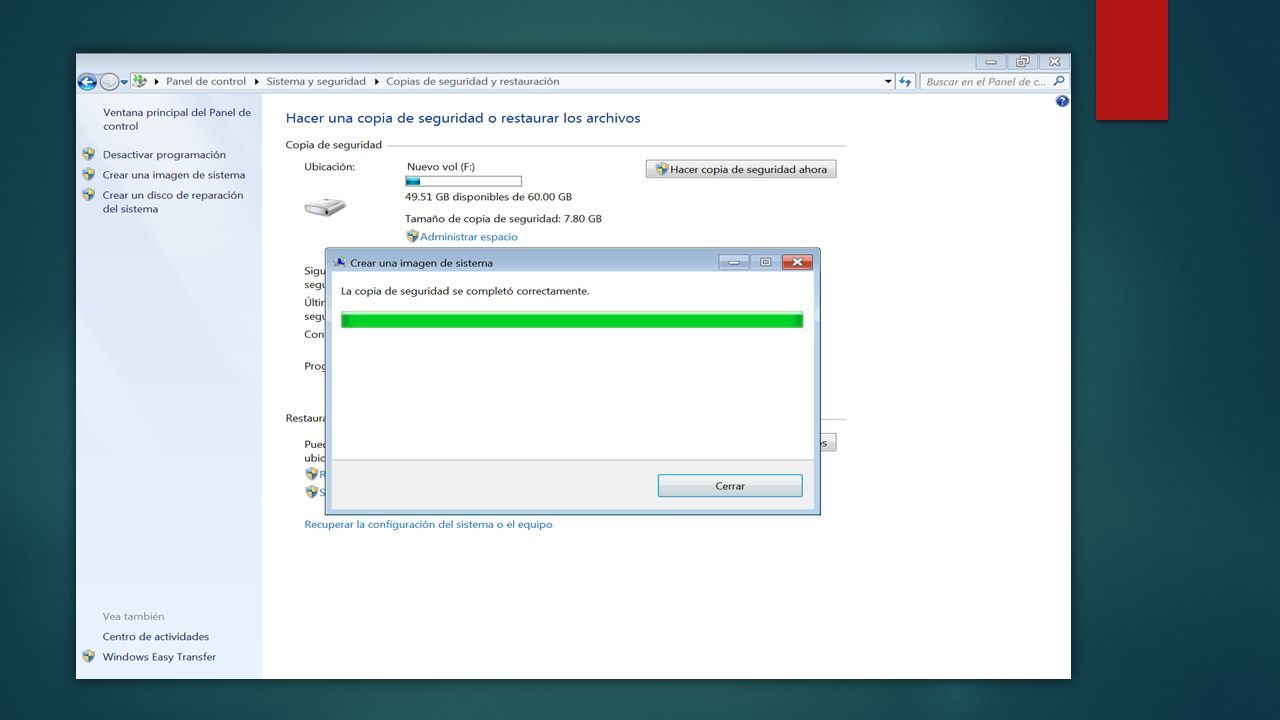This screenshot has height=720, width=1280.
Task: Open the 'Windows Easy Transfer' link
Action: [159, 657]
